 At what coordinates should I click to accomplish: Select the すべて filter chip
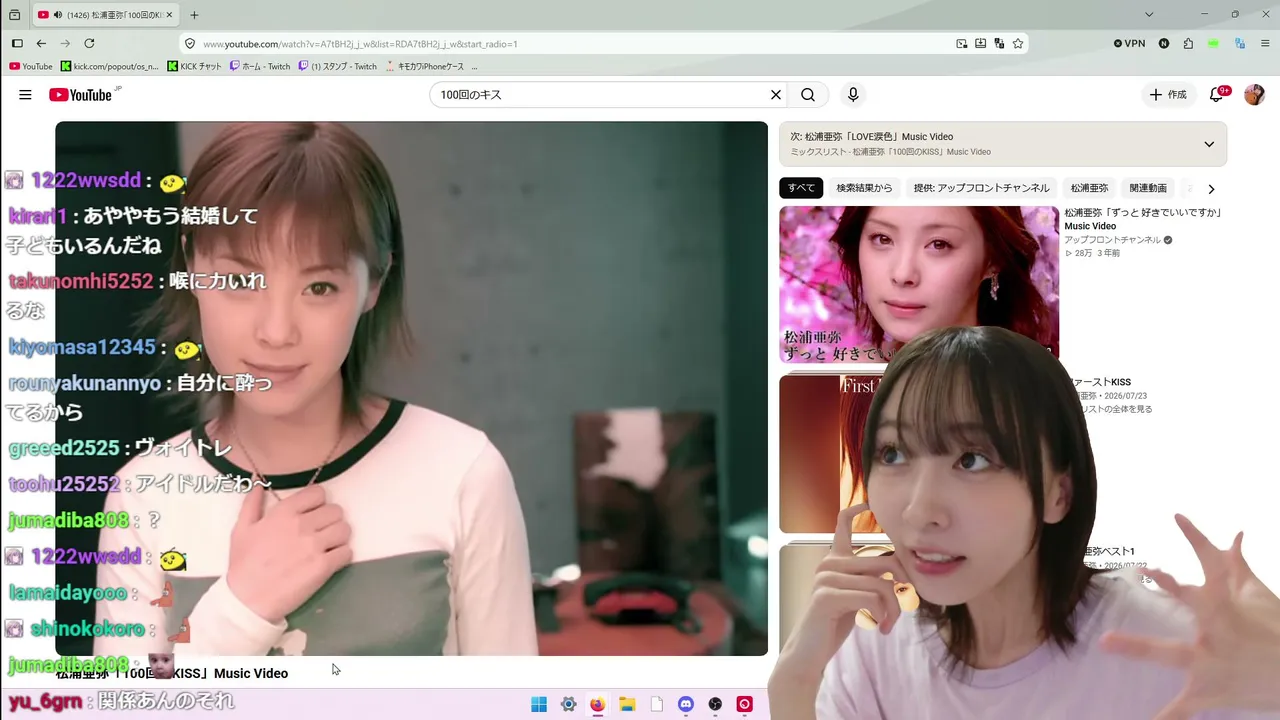801,188
